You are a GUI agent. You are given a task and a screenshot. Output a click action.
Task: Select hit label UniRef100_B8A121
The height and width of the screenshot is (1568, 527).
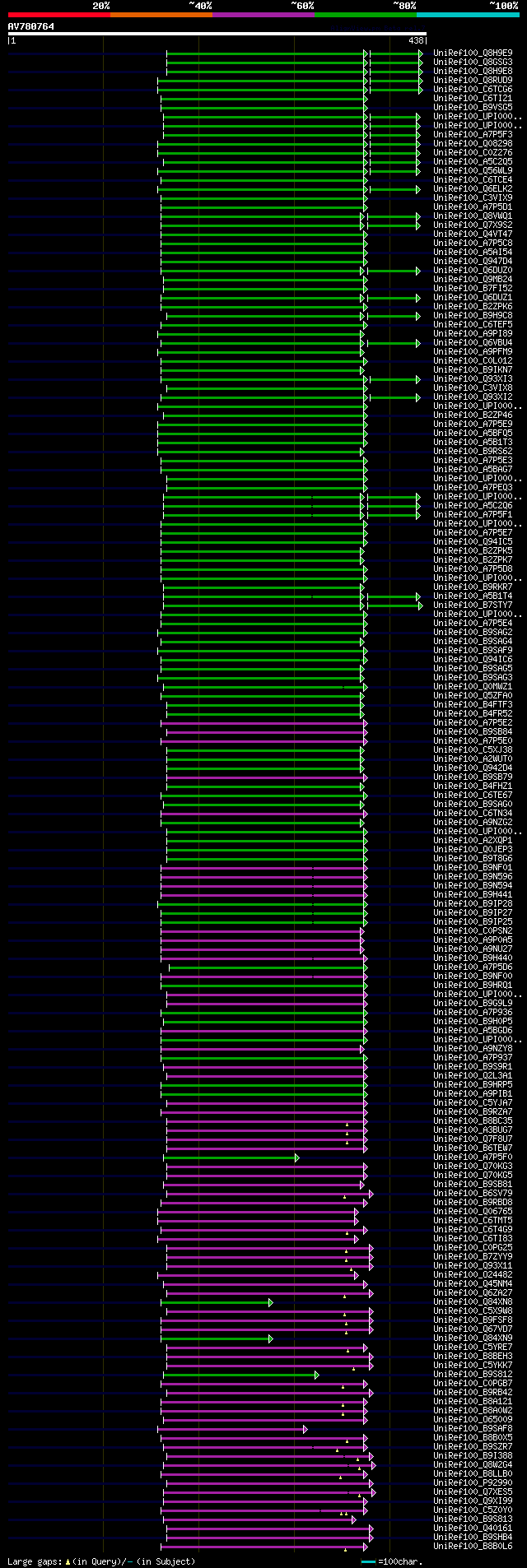click(x=473, y=1401)
